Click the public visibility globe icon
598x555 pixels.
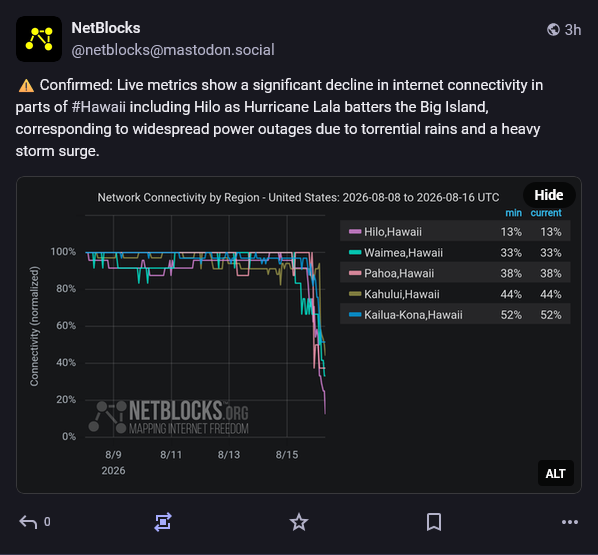click(x=553, y=29)
